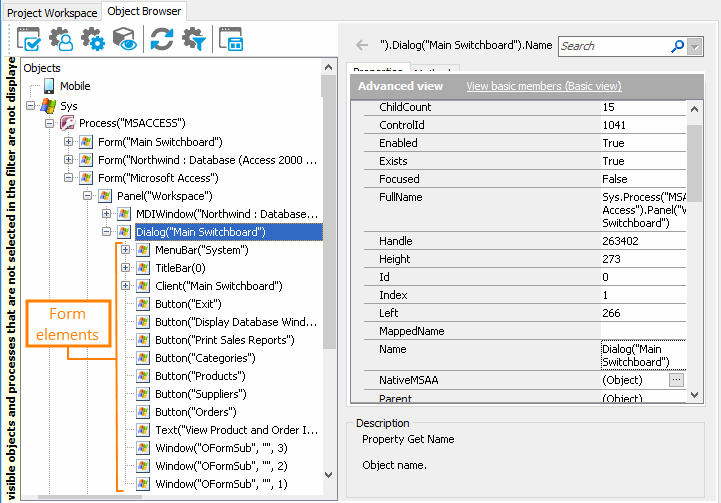The width and height of the screenshot is (721, 503).
Task: Open the Search box dropdown arrow
Action: (x=695, y=46)
